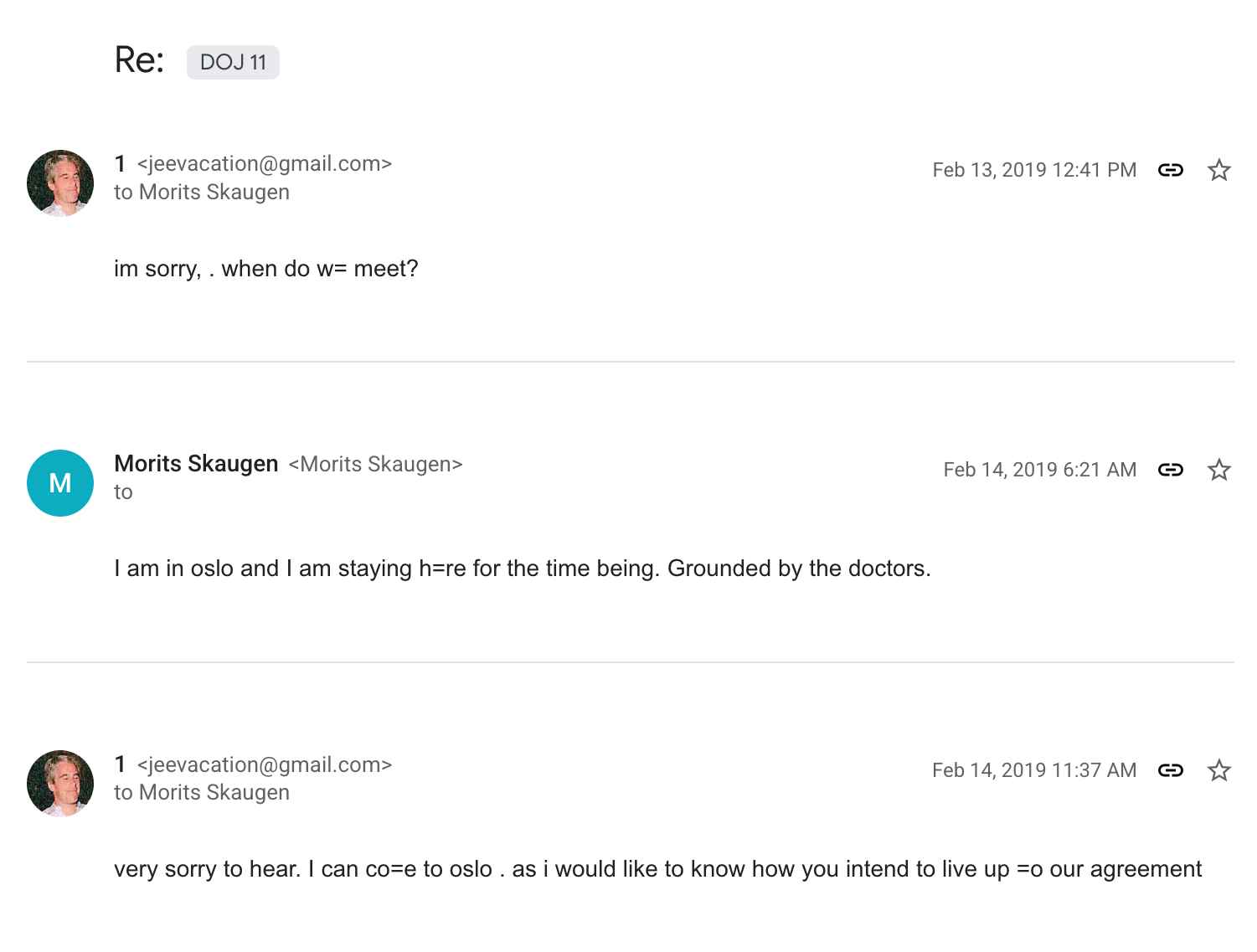Click the DOJ 11 label tag
Image resolution: width=1257 pixels, height=952 pixels.
coord(233,62)
